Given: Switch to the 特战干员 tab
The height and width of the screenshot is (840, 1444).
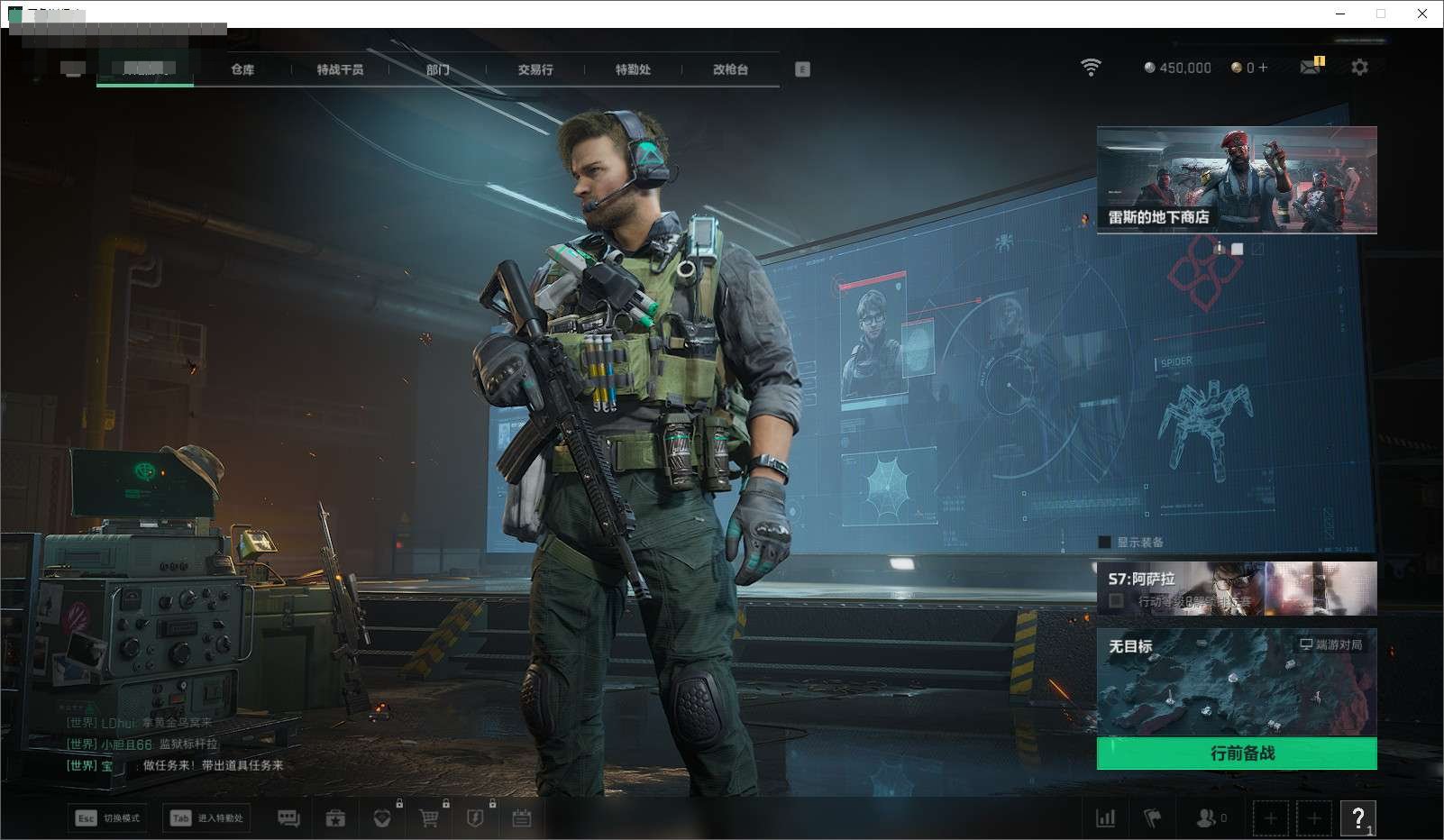Looking at the screenshot, I should pos(340,69).
